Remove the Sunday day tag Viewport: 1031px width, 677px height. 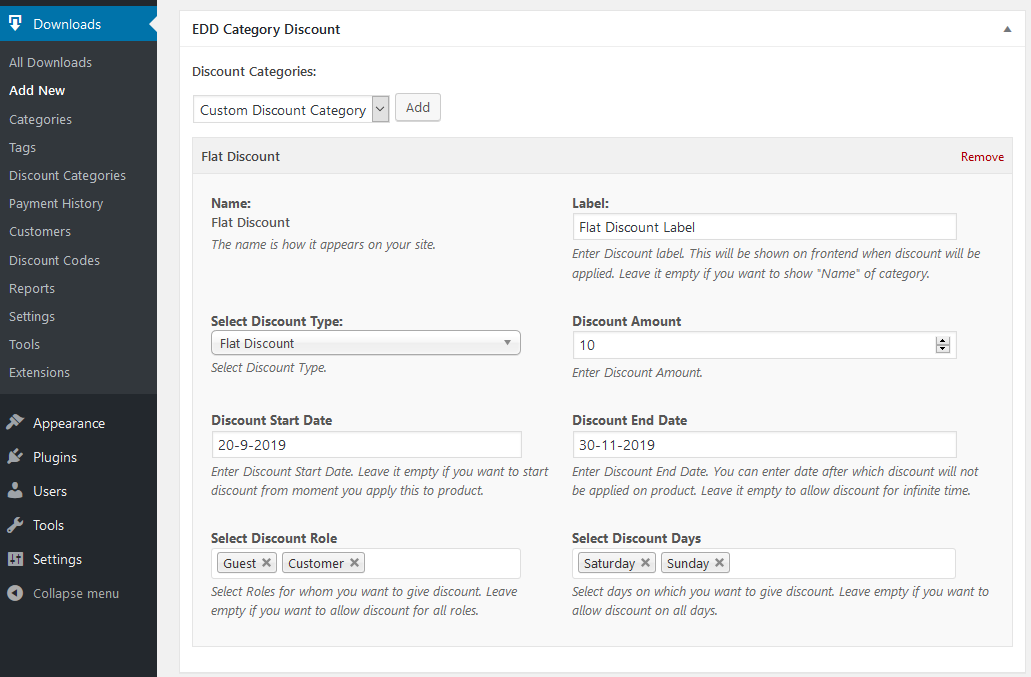click(719, 563)
